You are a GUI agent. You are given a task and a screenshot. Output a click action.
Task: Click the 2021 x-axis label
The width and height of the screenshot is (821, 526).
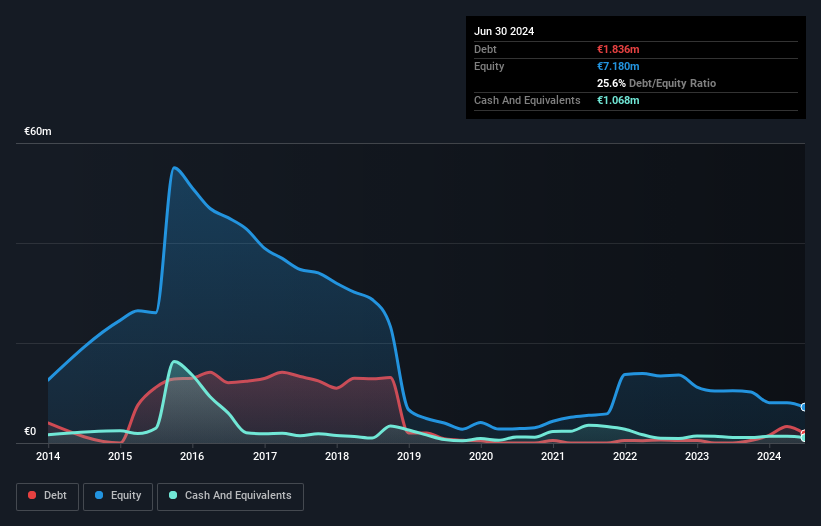pos(553,456)
